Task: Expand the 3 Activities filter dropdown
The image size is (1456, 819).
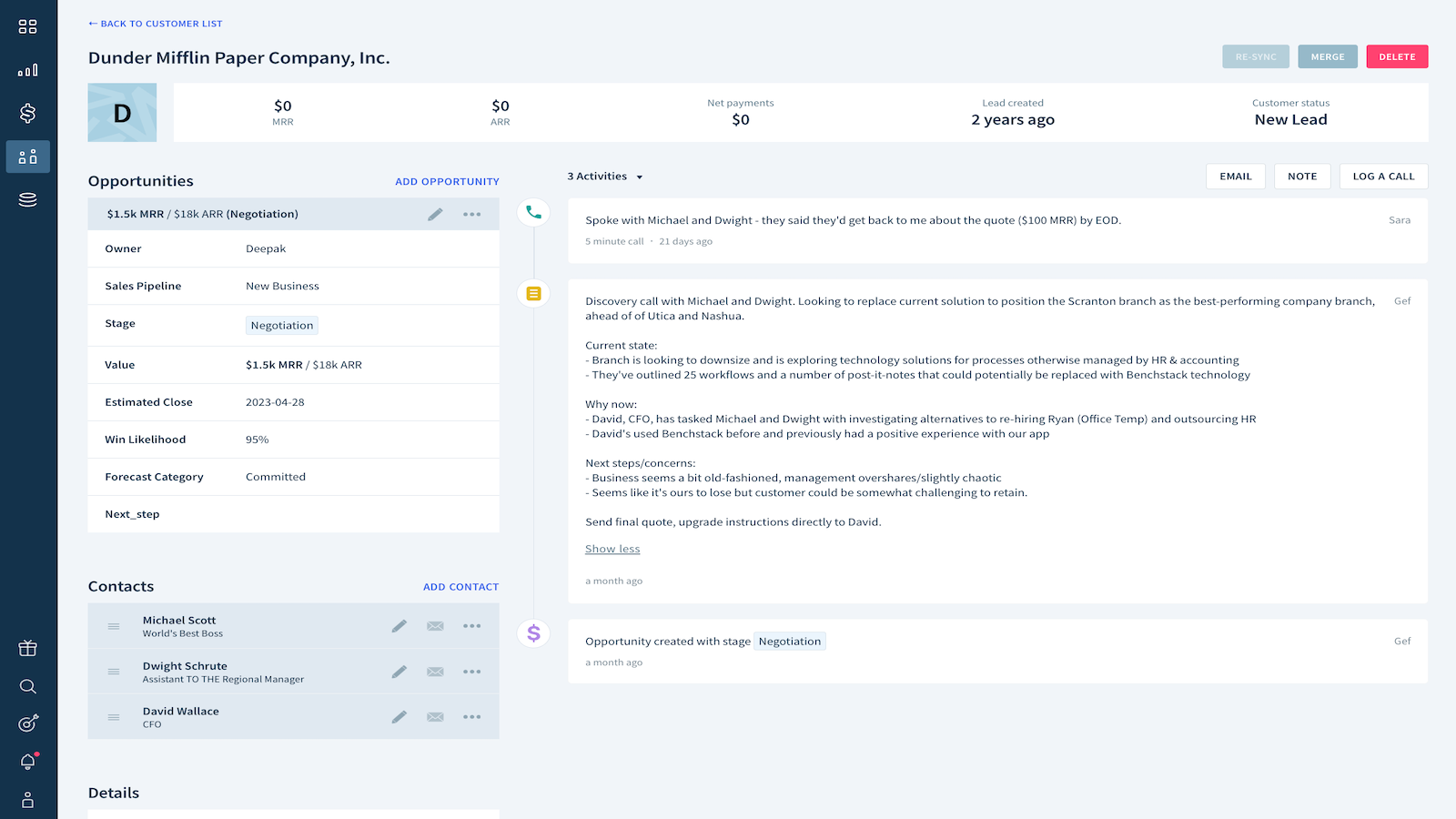Action: [x=605, y=177]
